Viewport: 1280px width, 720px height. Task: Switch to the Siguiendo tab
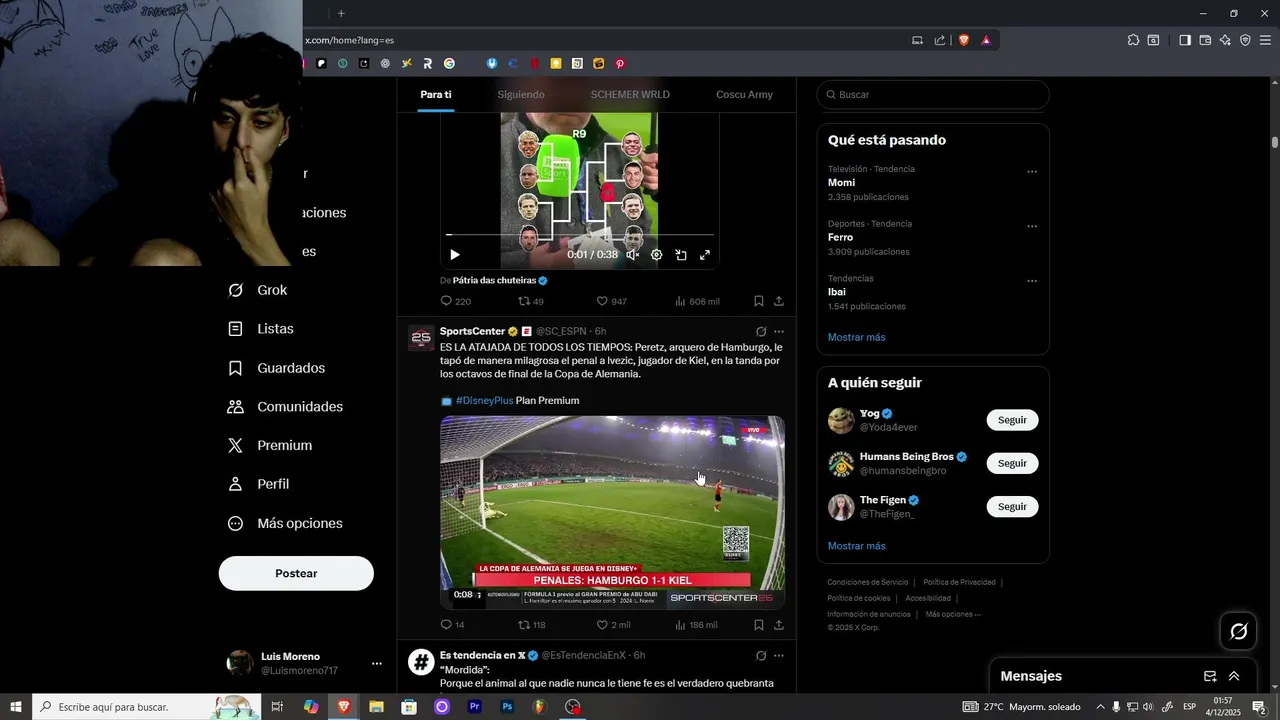pyautogui.click(x=521, y=94)
